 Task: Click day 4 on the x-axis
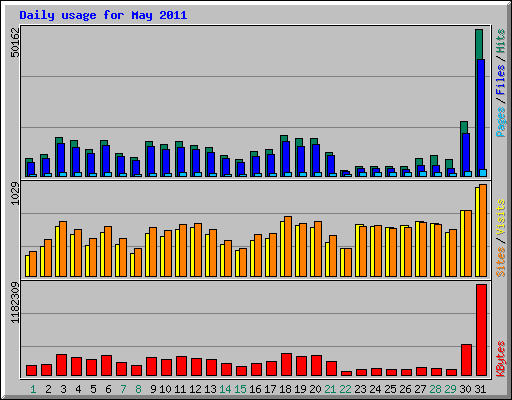point(78,389)
